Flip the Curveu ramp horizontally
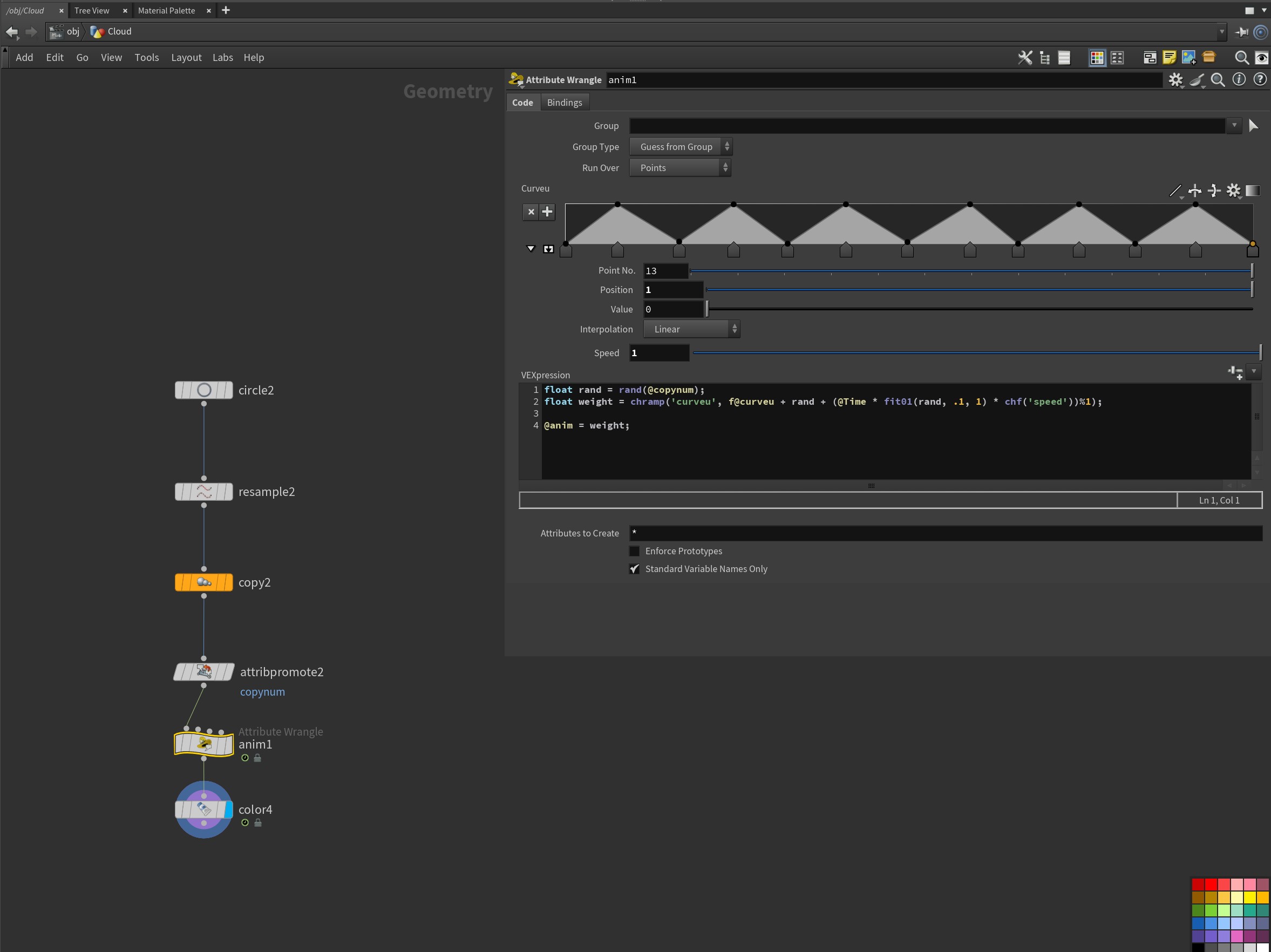 [x=1194, y=191]
